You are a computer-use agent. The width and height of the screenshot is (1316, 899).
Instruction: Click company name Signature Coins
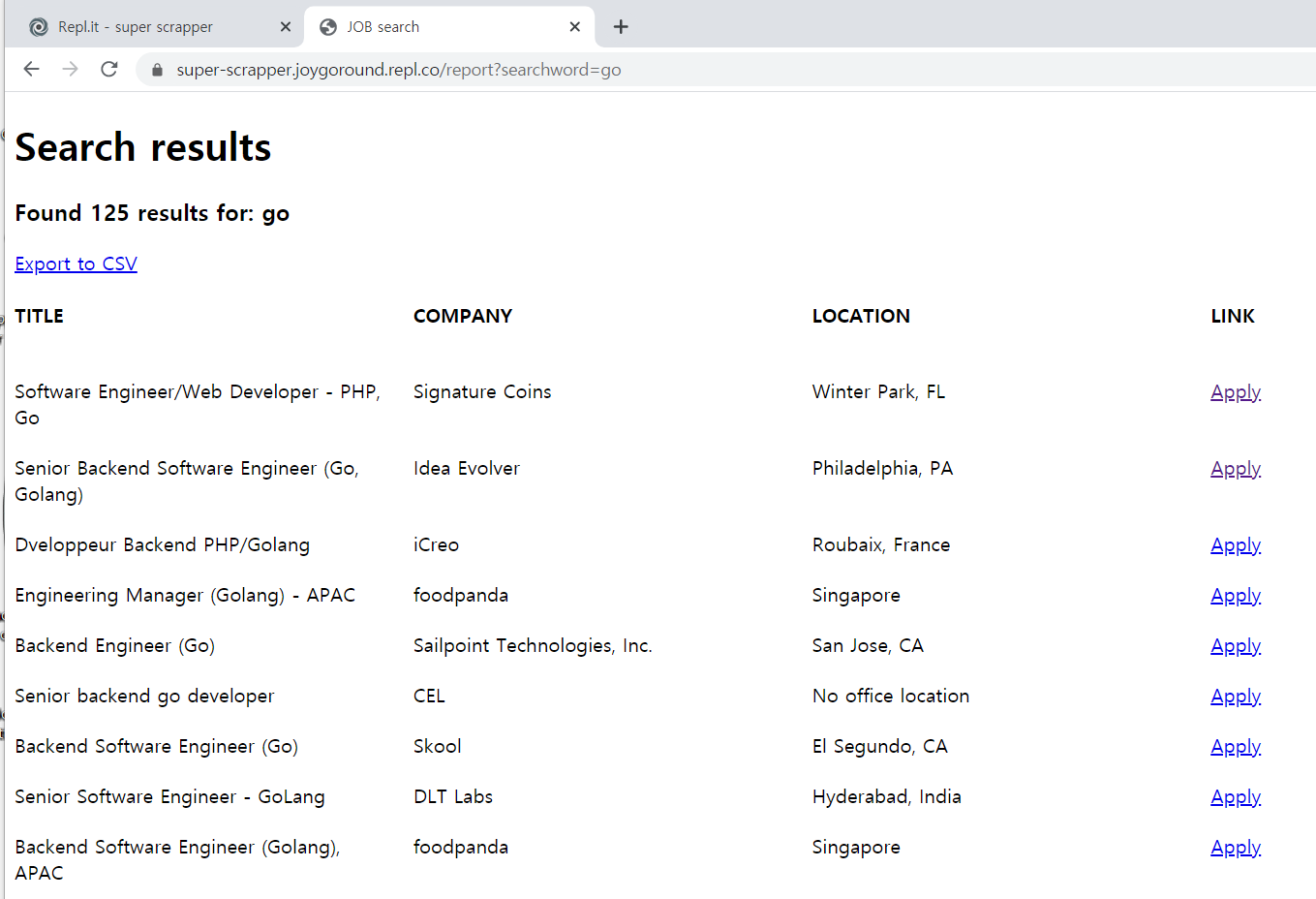coord(482,391)
